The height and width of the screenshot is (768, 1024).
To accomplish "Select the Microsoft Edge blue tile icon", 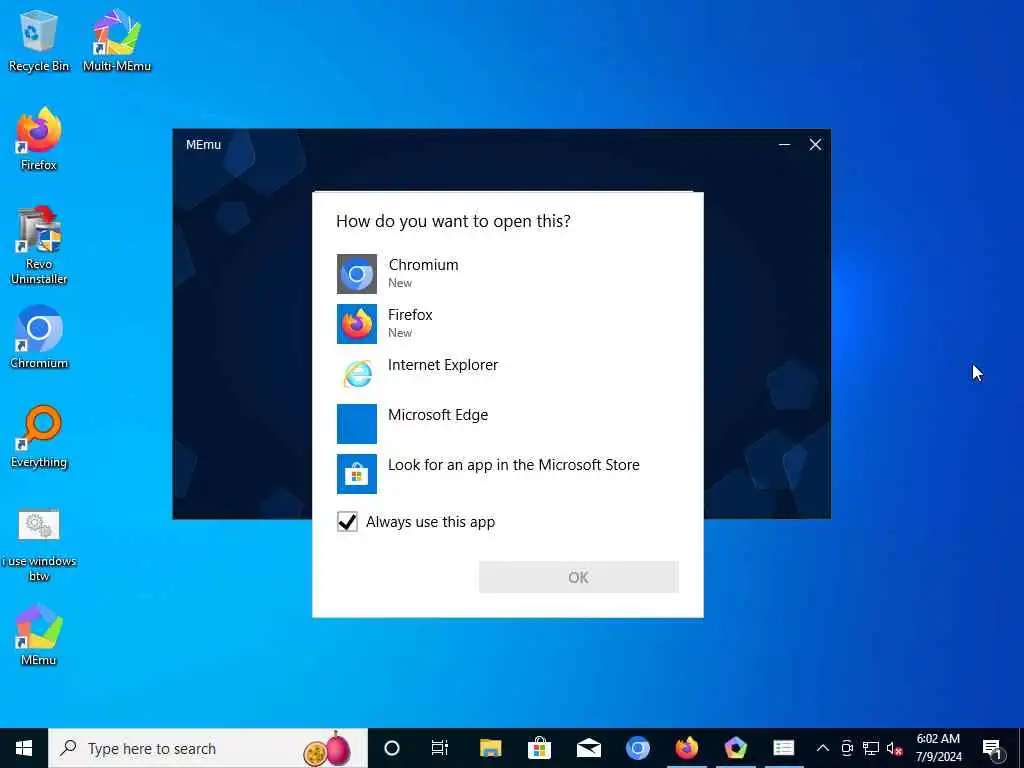I will coord(357,424).
